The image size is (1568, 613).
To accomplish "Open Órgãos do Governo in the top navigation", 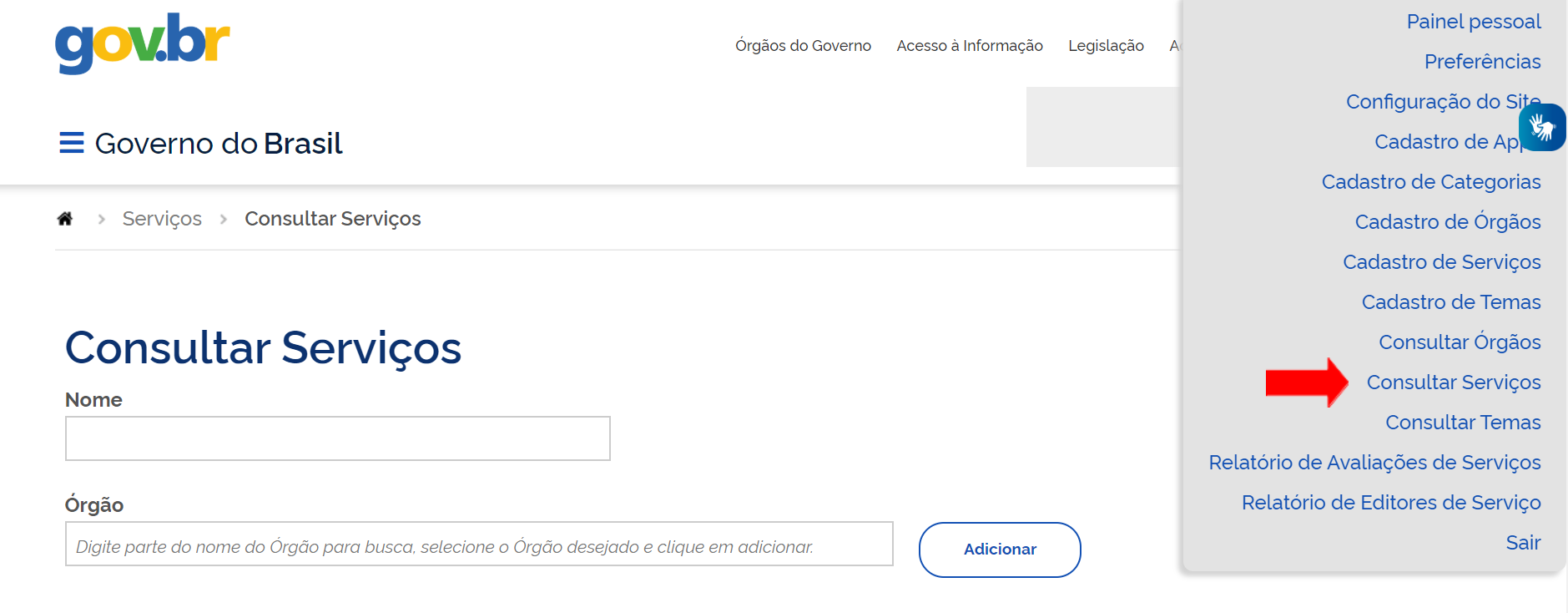I will [803, 46].
